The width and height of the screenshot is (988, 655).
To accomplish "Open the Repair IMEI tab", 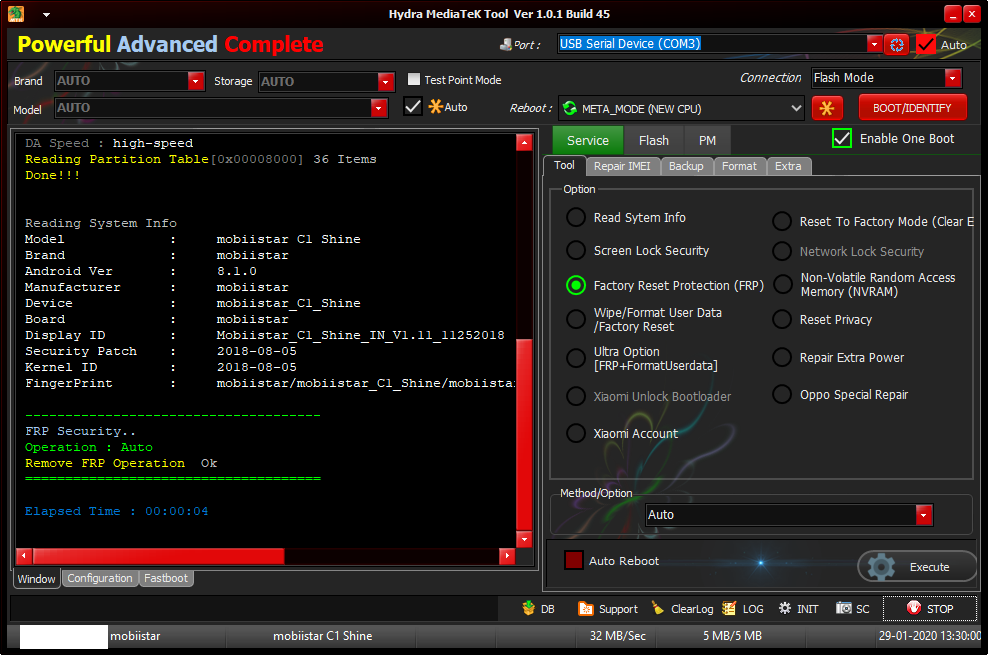I will (x=621, y=166).
